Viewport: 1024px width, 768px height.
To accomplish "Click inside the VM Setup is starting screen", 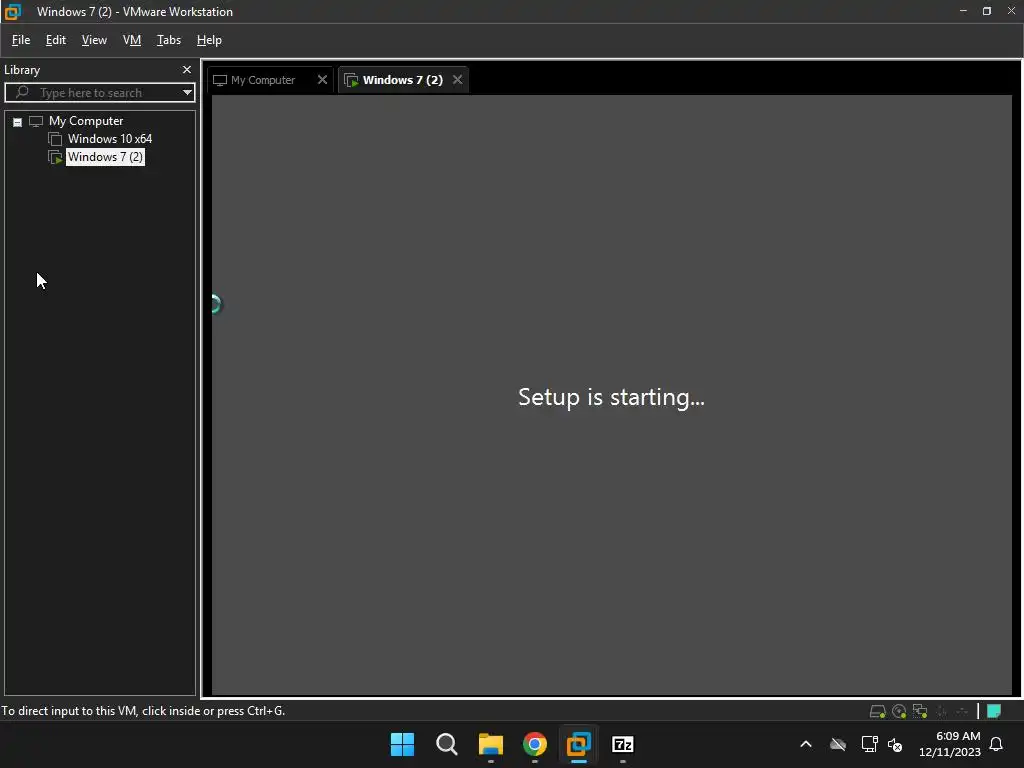I will click(x=611, y=394).
